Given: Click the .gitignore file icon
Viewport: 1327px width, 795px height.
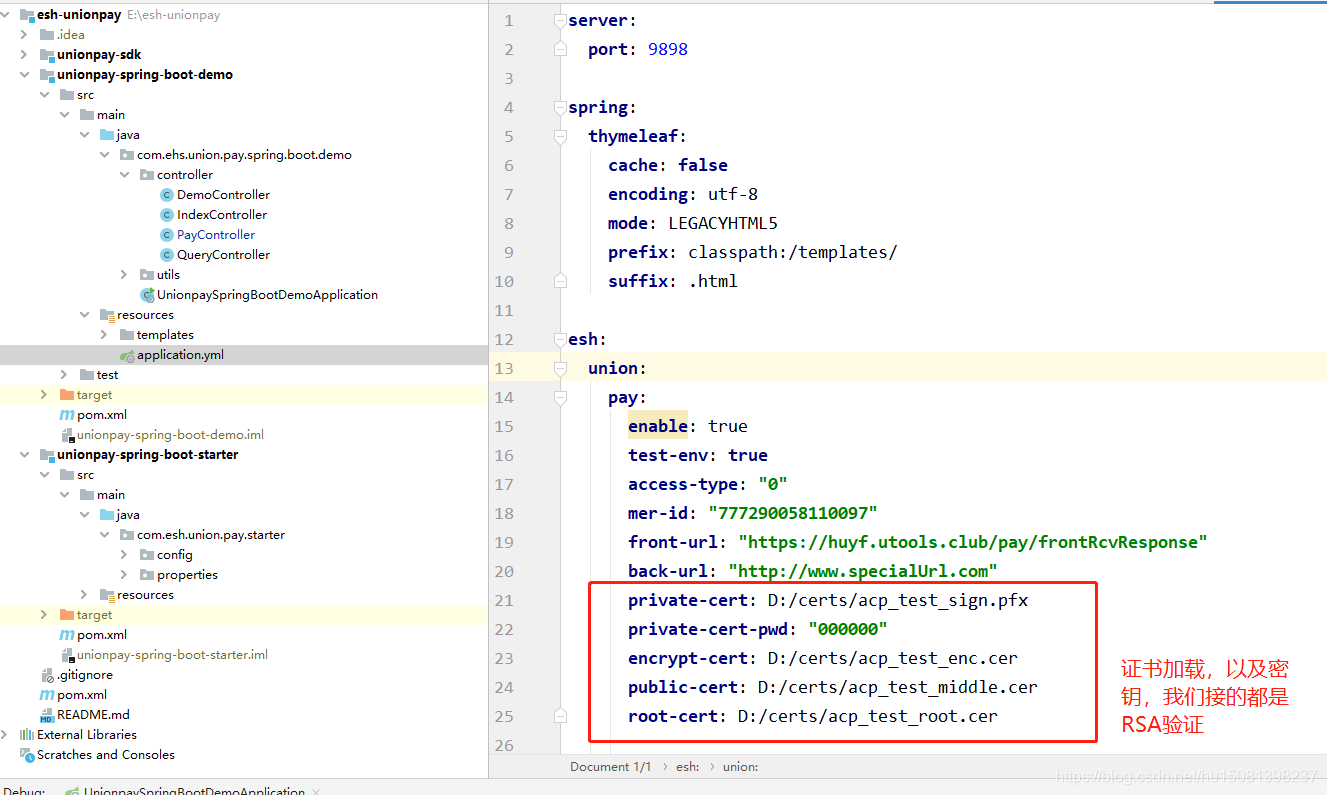Looking at the screenshot, I should 47,675.
